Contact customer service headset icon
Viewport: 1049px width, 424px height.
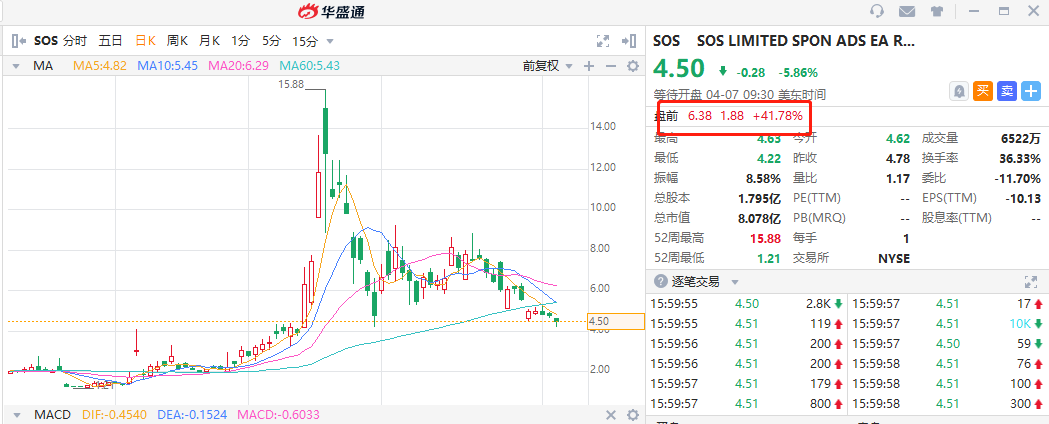877,11
